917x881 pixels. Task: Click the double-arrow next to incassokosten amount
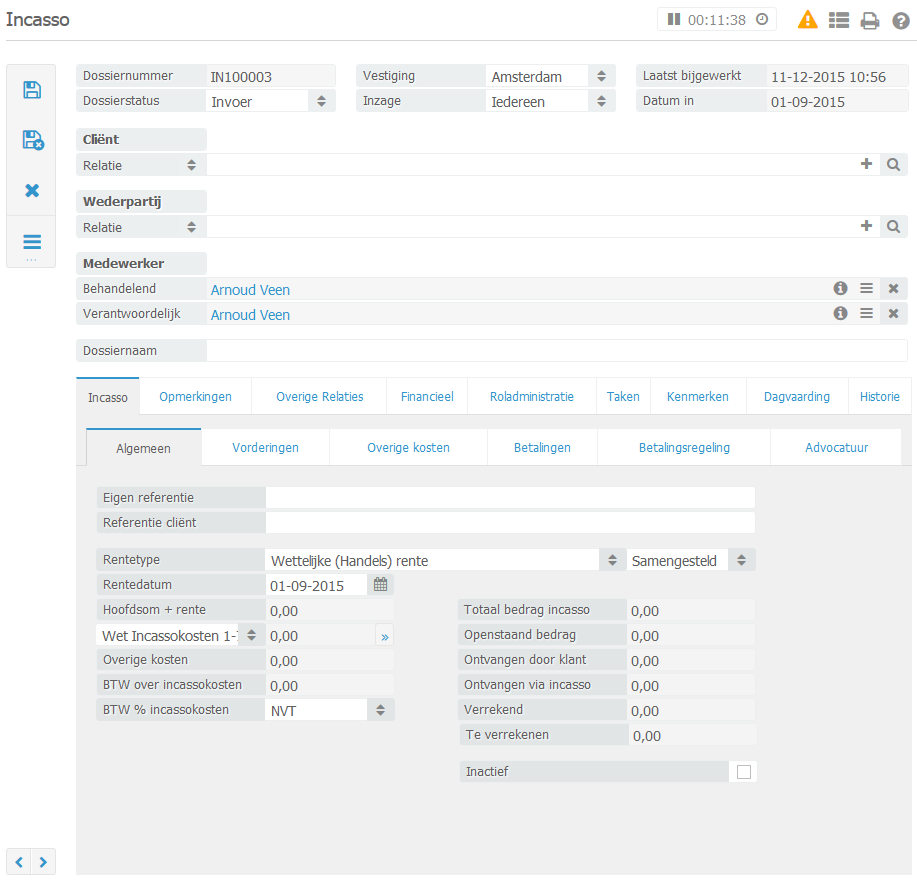[x=384, y=636]
